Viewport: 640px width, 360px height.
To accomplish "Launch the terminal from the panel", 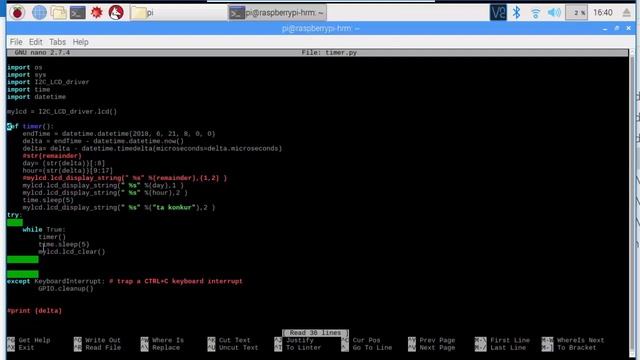I will [78, 13].
